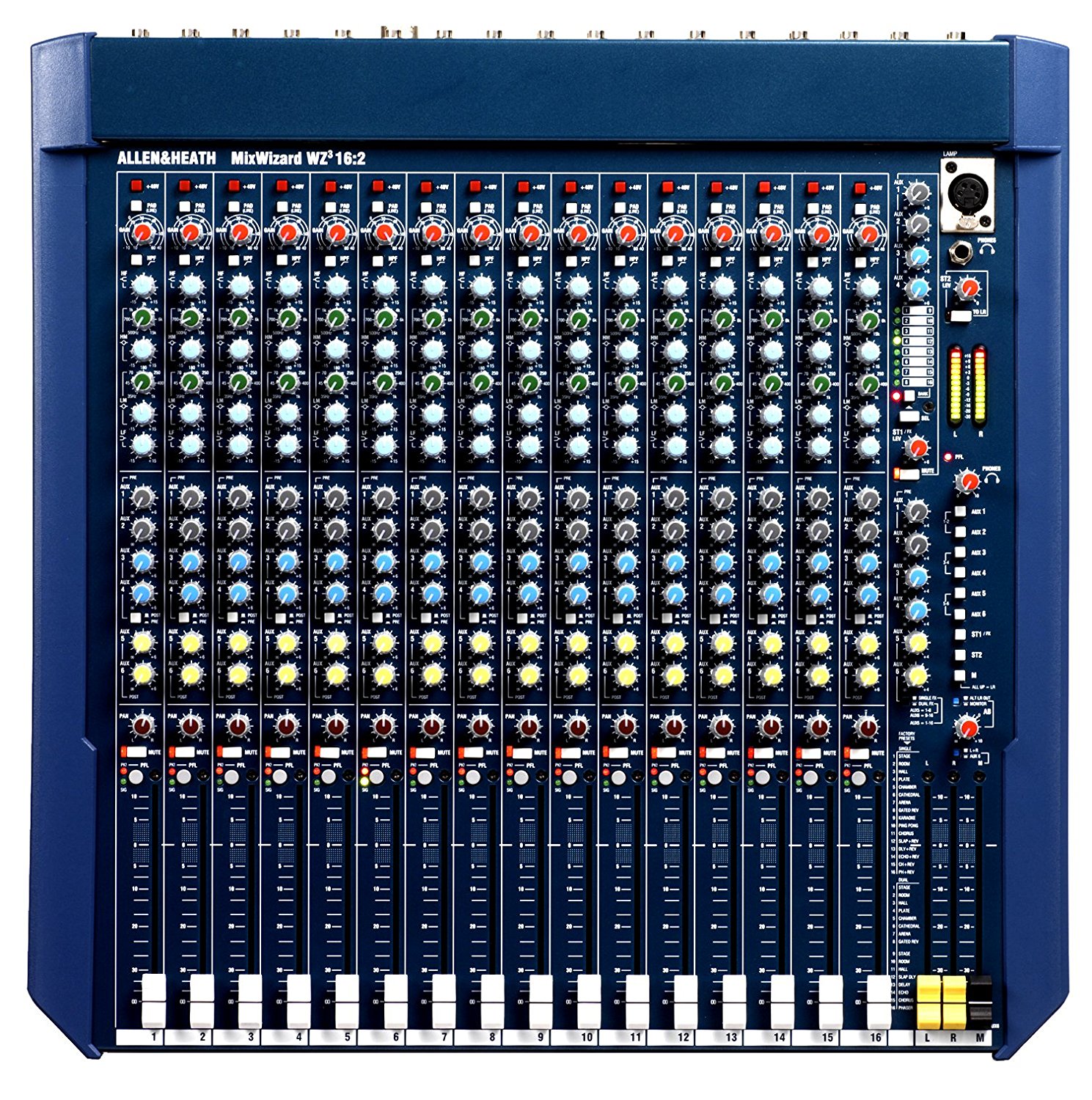This screenshot has width=1092, height=1100.
Task: Click the PHONES level red knob
Action: click(x=967, y=483)
